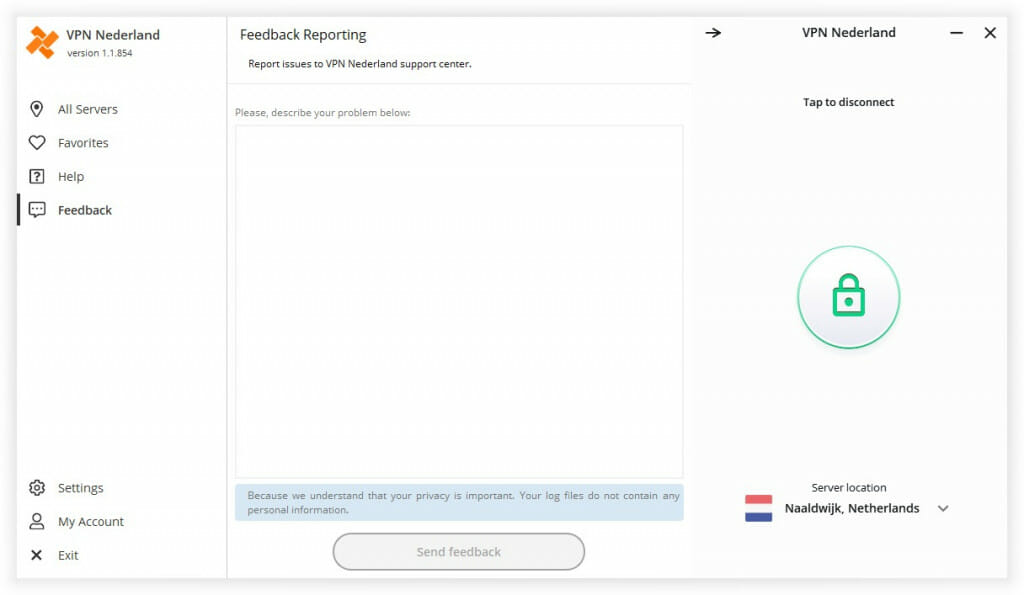Click 'Tap to disconnect' to end the connection
The width and height of the screenshot is (1024, 595).
(848, 101)
